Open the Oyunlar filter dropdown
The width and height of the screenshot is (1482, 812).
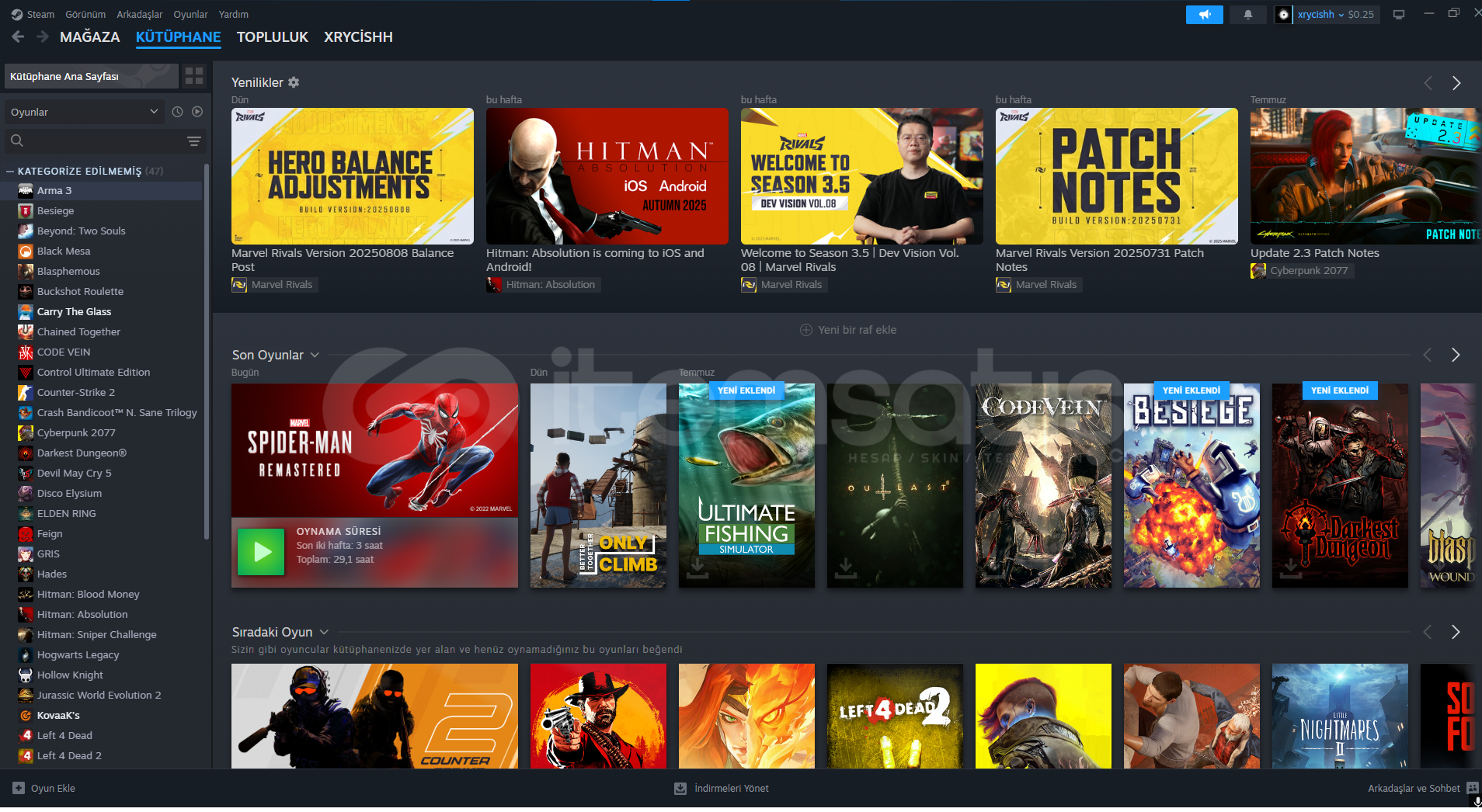pyautogui.click(x=84, y=112)
